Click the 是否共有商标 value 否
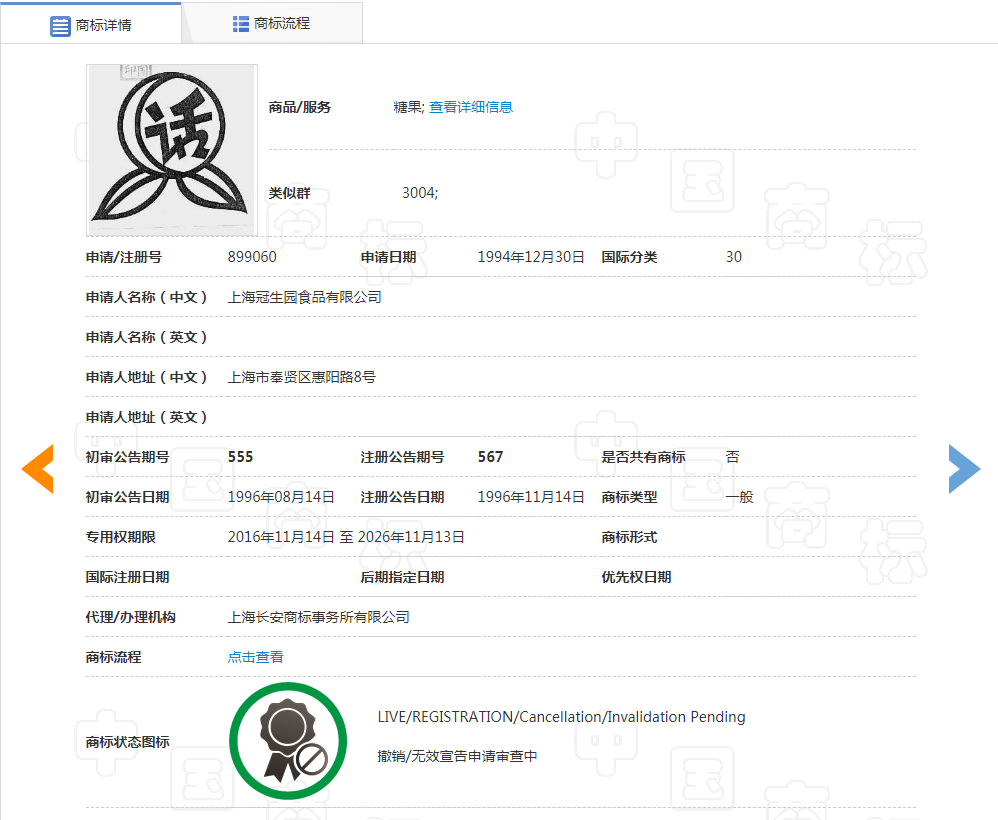The height and width of the screenshot is (820, 998). [732, 457]
